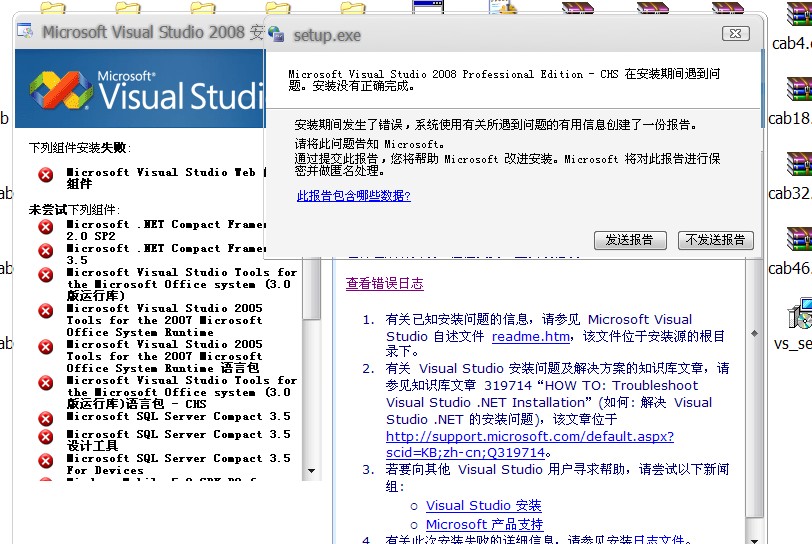Select the cab4 archive icon on desktop
The width and height of the screenshot is (812, 544).
tap(799, 15)
